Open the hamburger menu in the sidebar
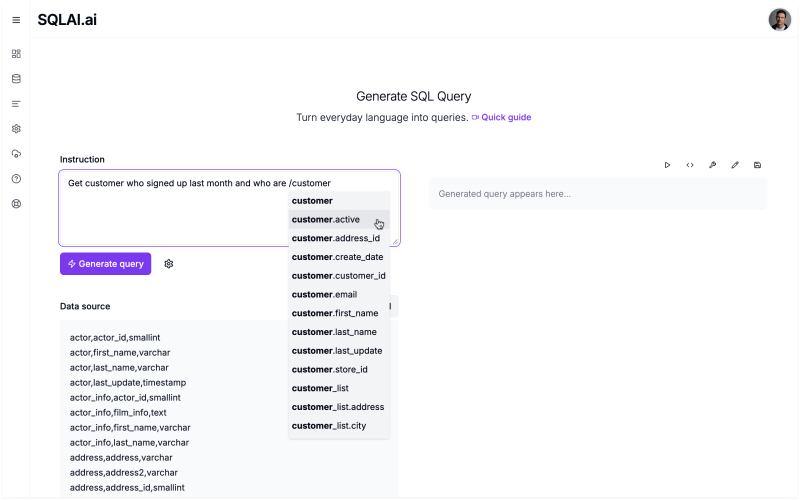800x500 pixels. tap(16, 20)
